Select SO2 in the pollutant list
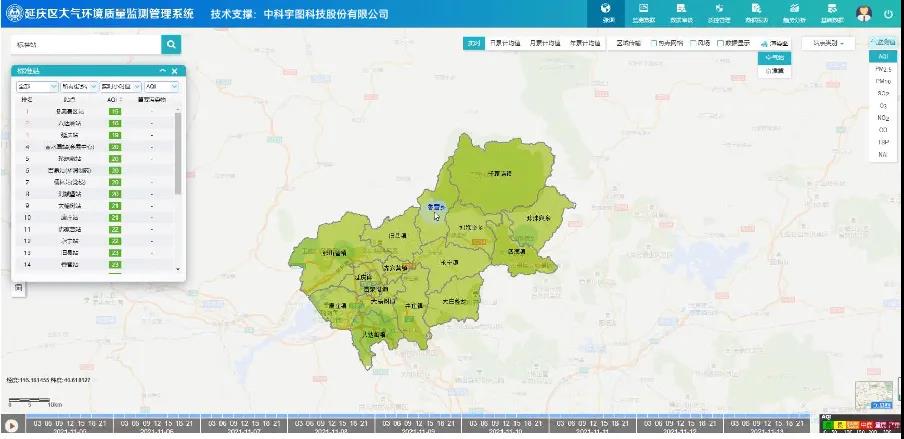The height and width of the screenshot is (439, 904). (x=883, y=93)
